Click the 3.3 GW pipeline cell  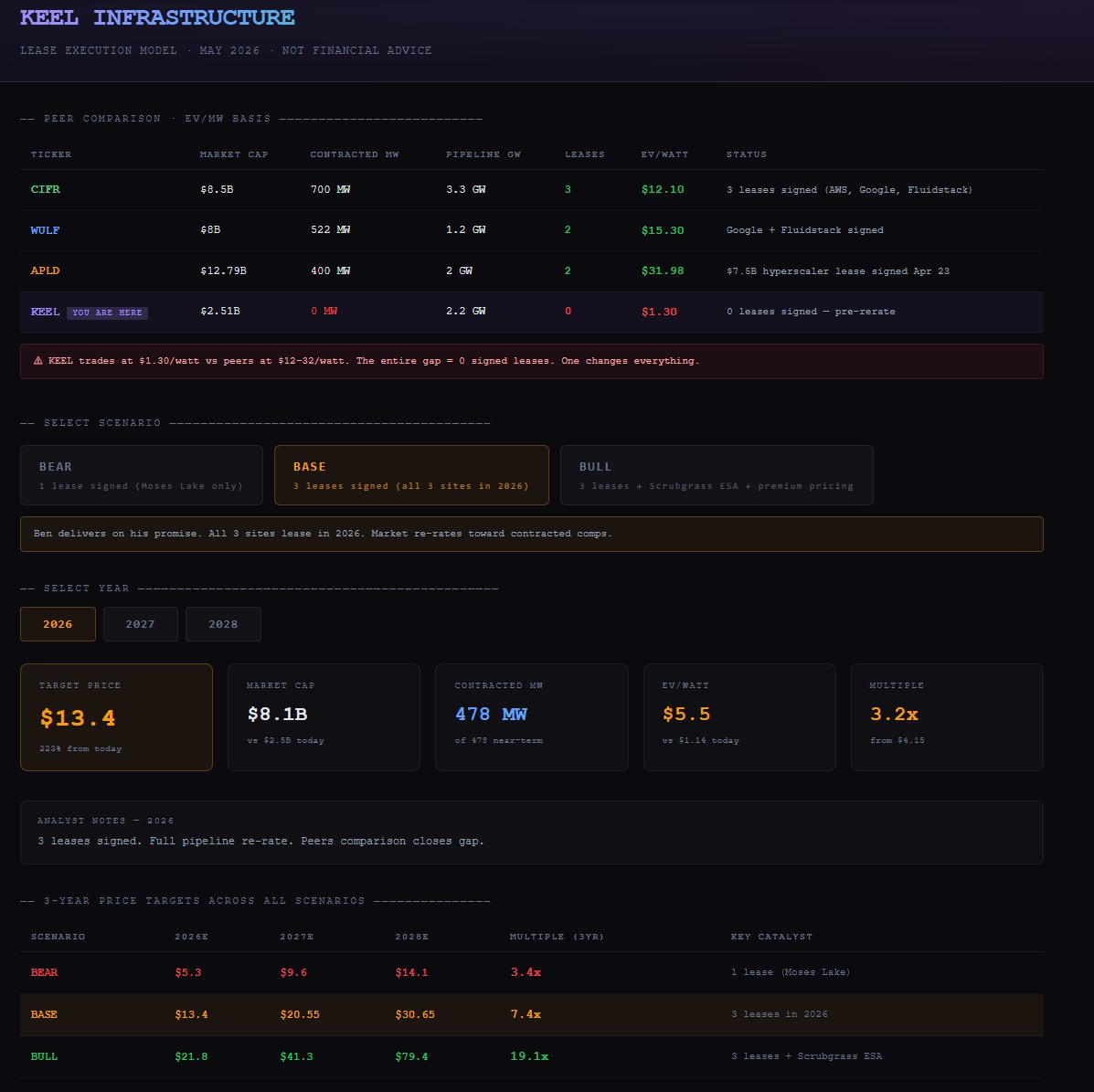coord(466,190)
